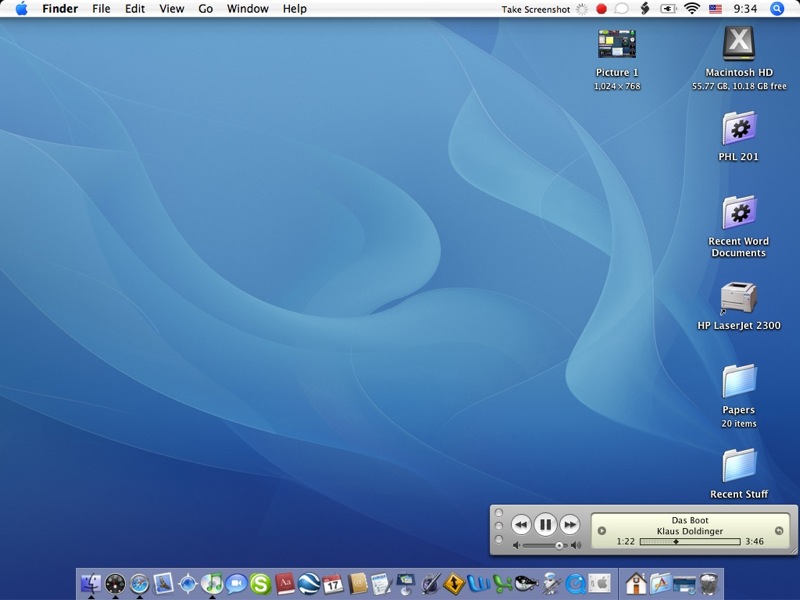The height and width of the screenshot is (600, 800).
Task: Select the HP LaserJet 2300 printer icon
Action: coord(738,298)
